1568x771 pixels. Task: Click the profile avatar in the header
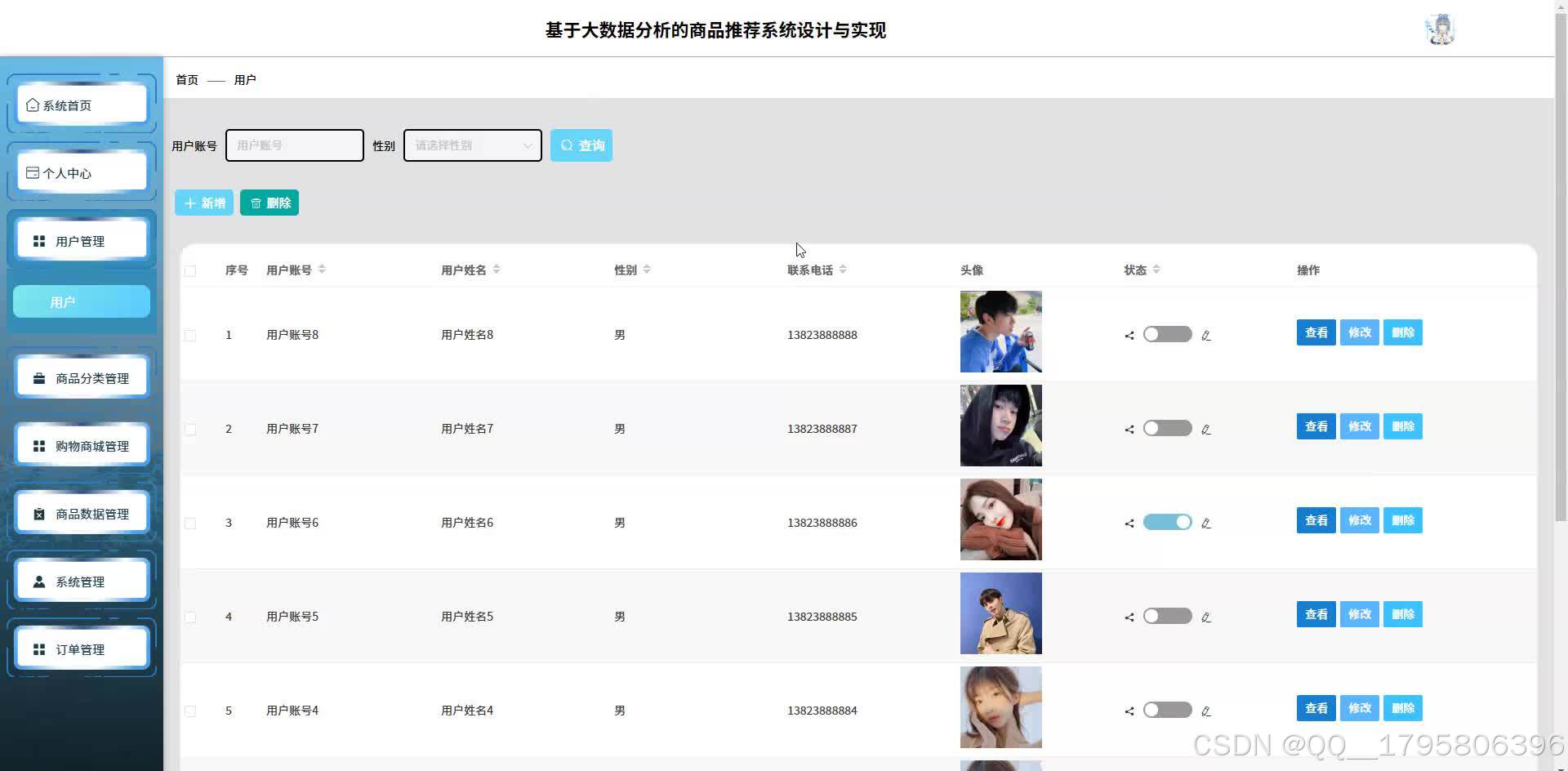[1440, 29]
